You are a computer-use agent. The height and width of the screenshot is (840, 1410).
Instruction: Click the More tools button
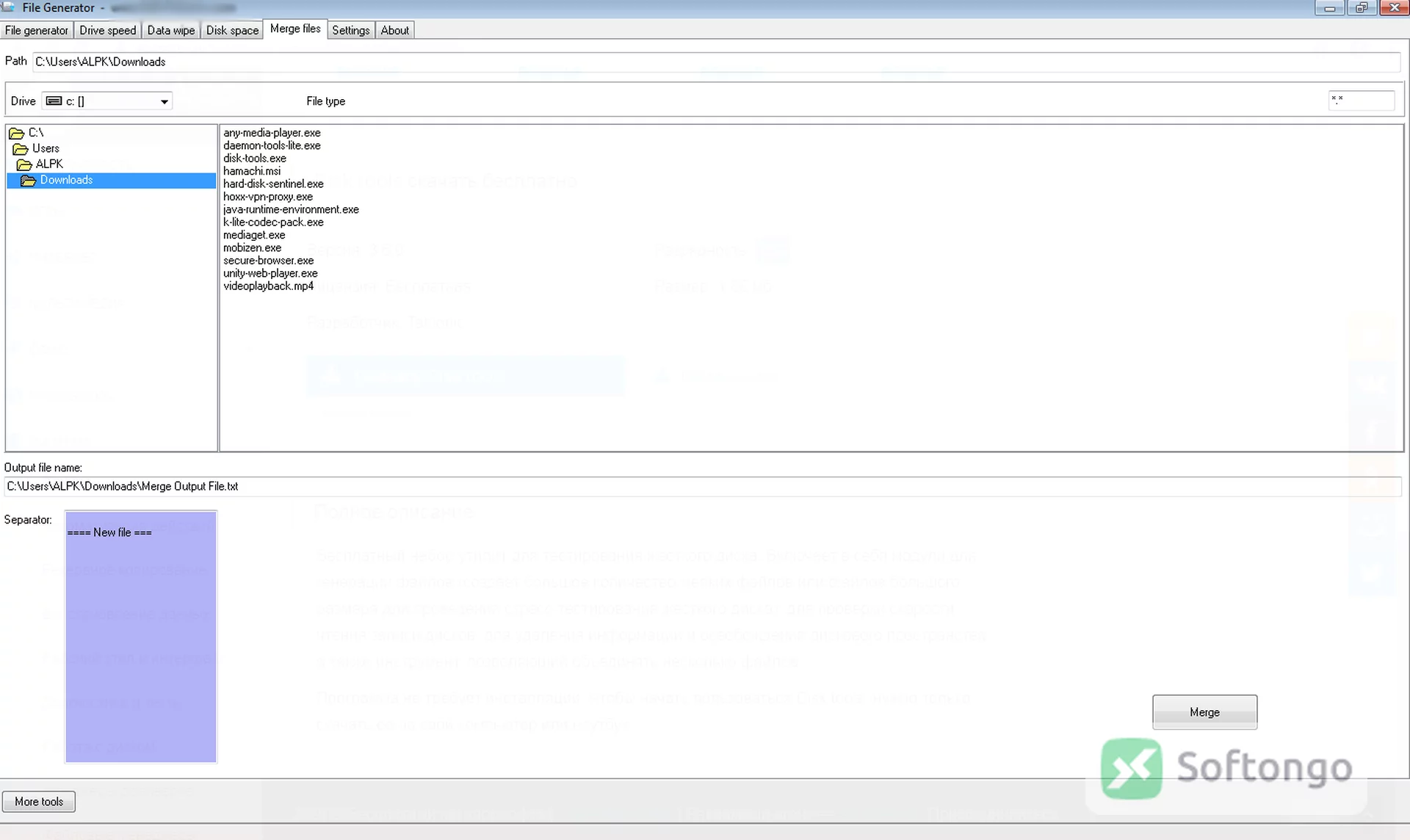(39, 801)
